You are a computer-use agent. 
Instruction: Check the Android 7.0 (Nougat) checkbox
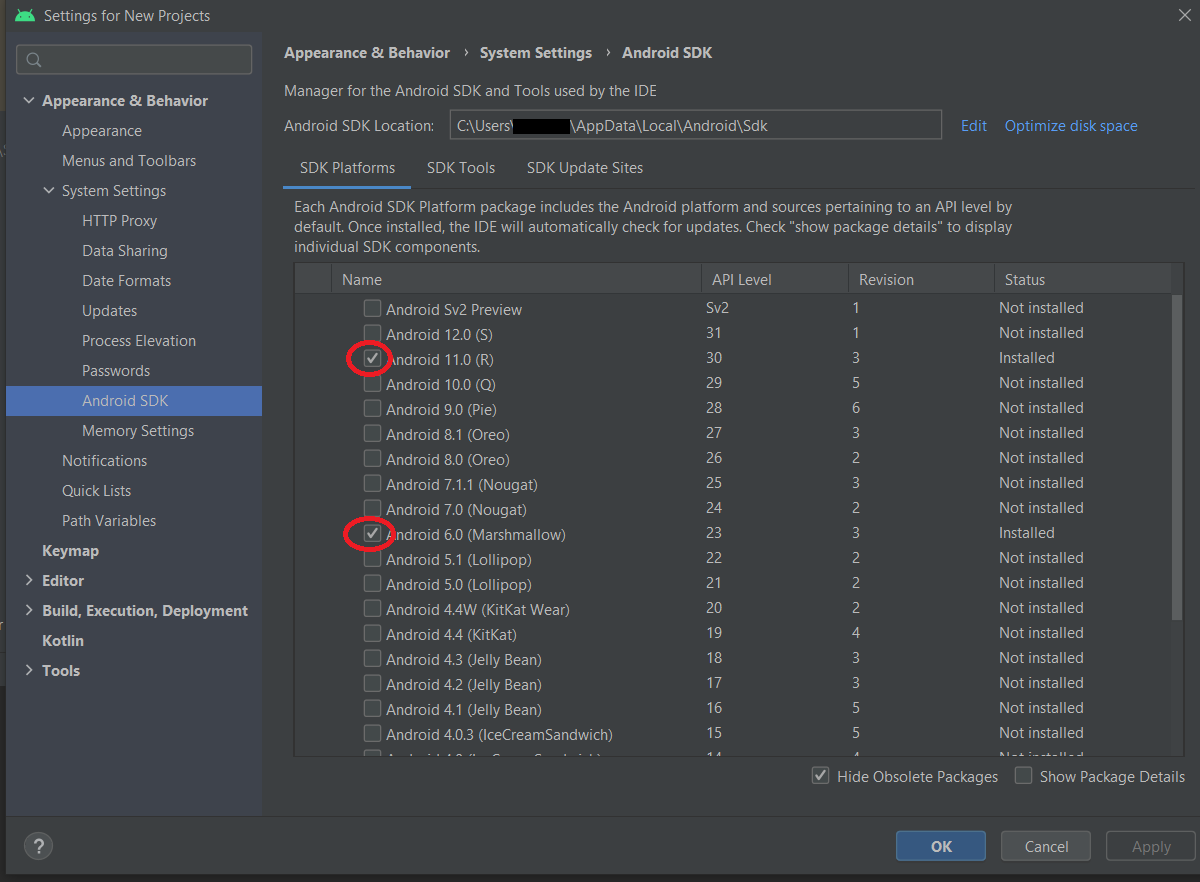click(372, 508)
